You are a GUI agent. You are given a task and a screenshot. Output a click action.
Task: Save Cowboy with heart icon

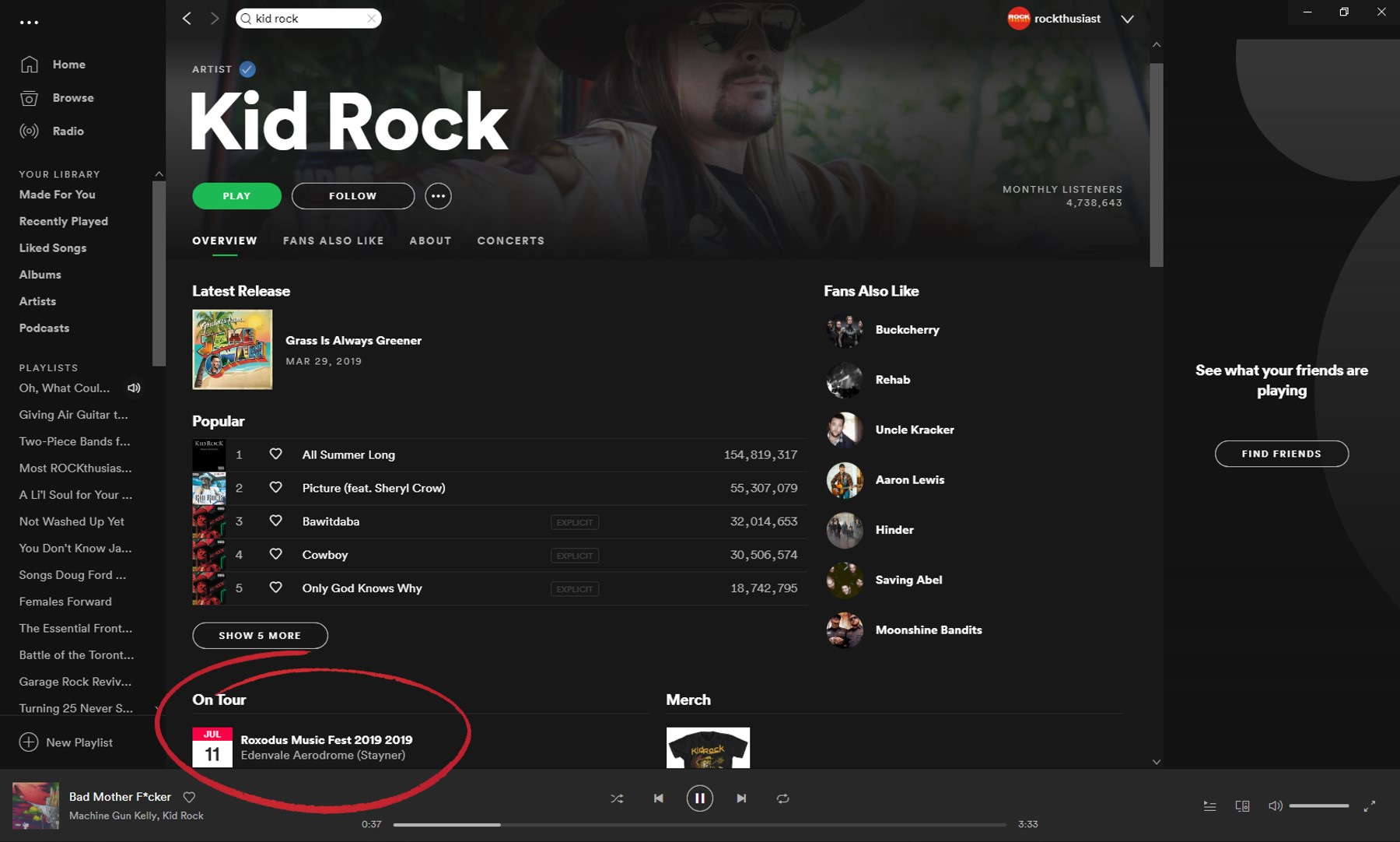pos(275,554)
